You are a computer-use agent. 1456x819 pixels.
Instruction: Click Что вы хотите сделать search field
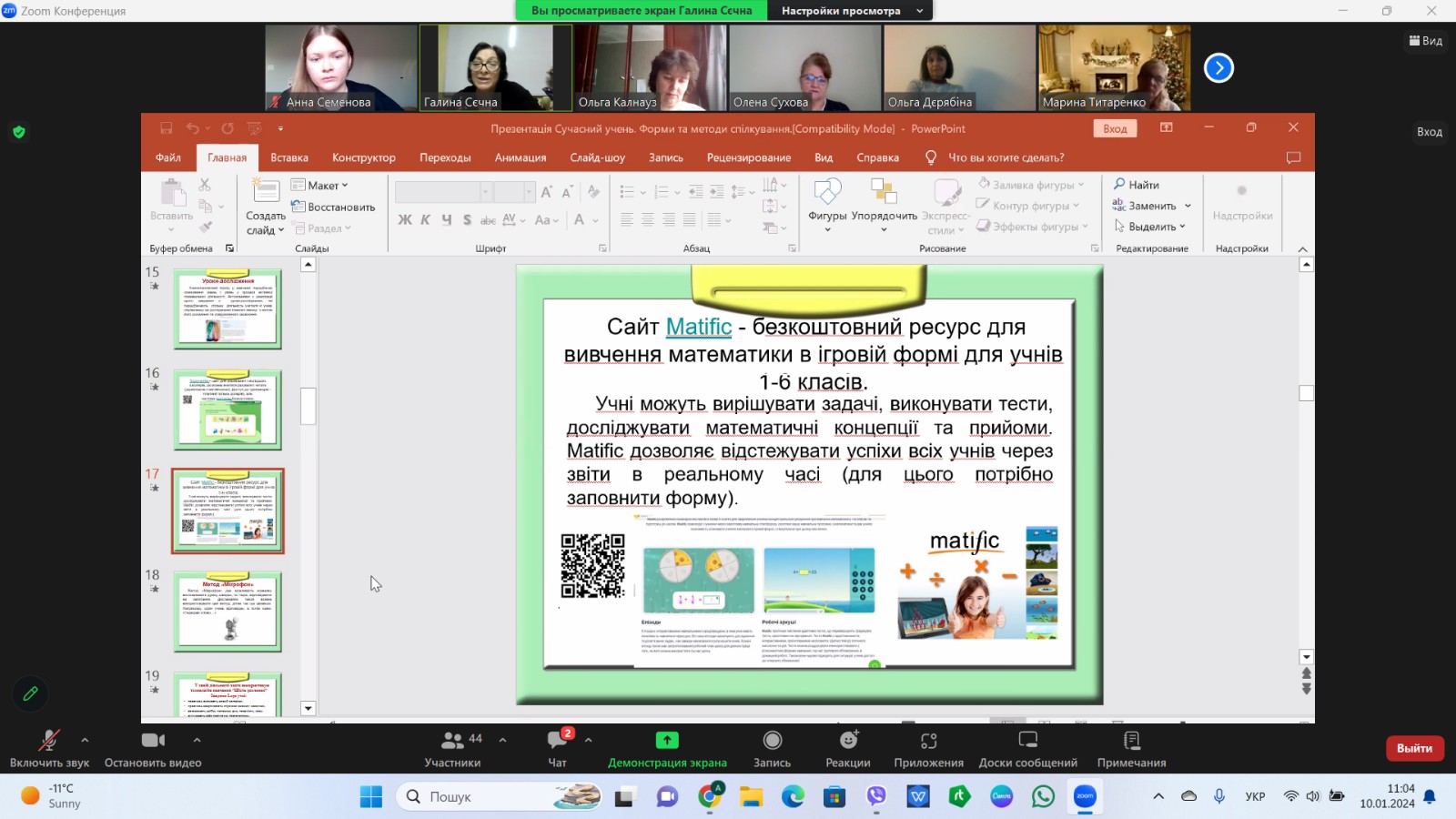pyautogui.click(x=1006, y=157)
